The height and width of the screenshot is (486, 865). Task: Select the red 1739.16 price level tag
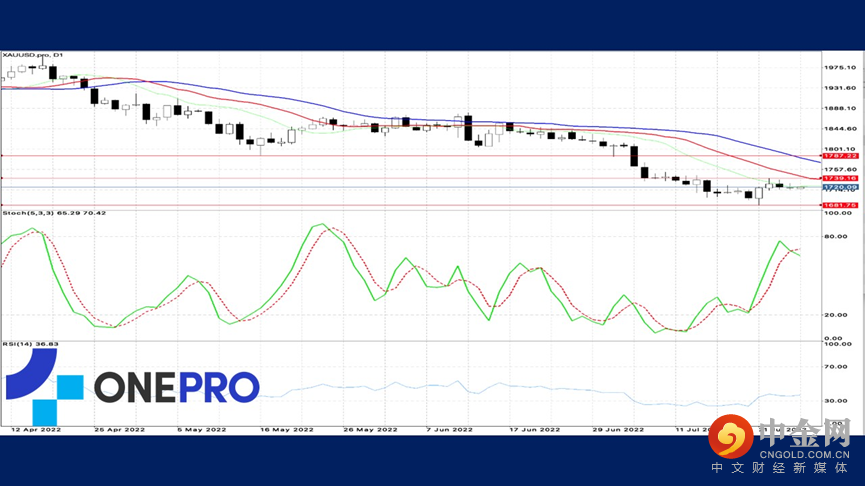tap(840, 178)
